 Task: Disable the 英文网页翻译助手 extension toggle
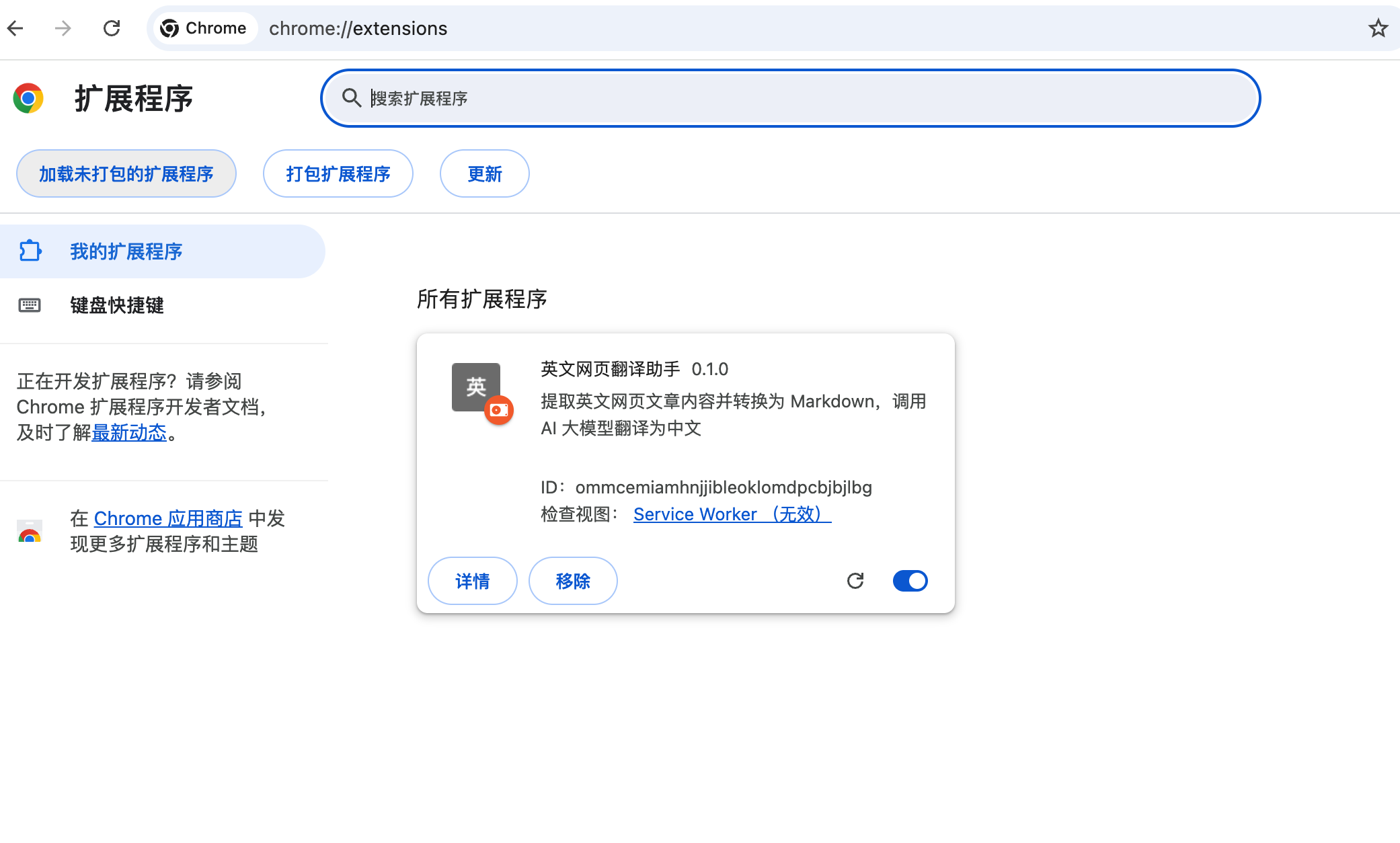click(x=910, y=581)
